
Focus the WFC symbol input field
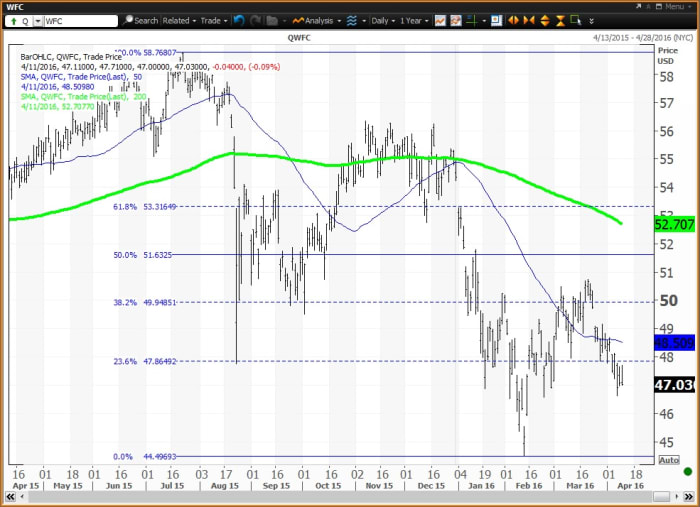tap(80, 21)
